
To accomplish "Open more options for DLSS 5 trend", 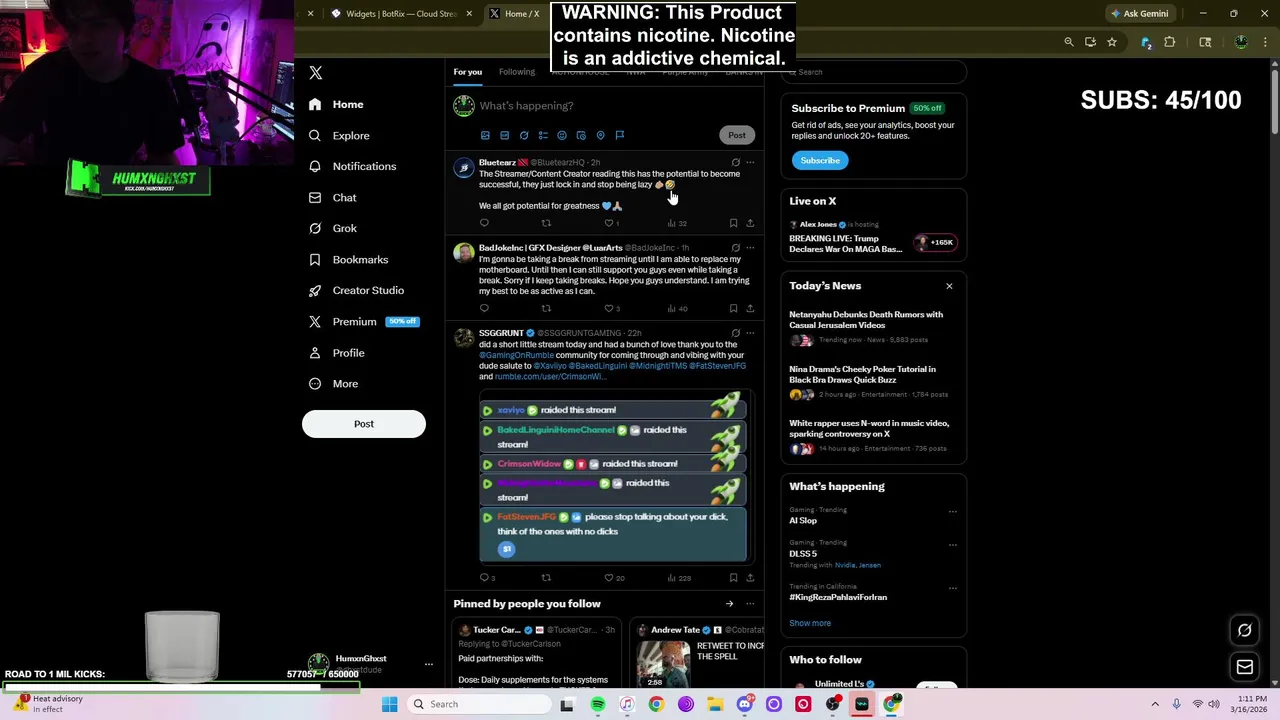I will 952,544.
